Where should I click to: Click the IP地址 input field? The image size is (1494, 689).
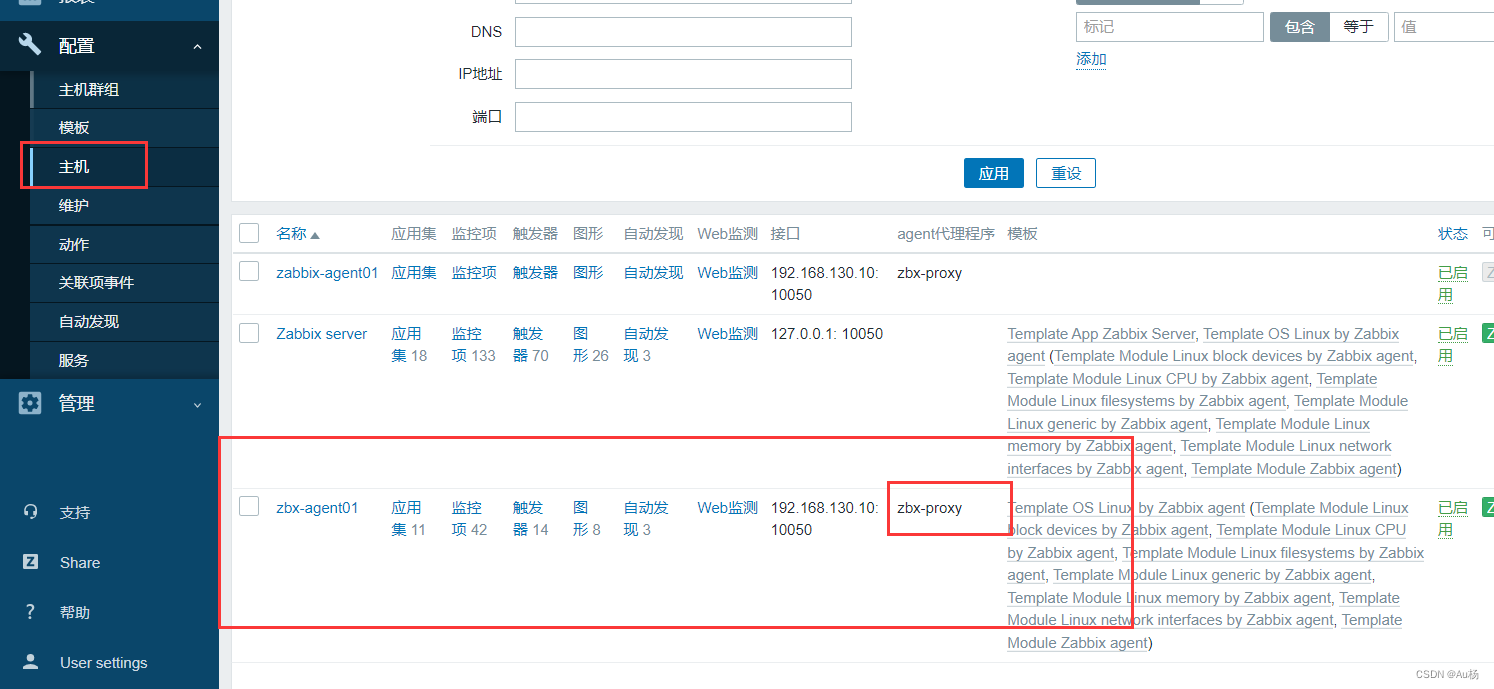[683, 74]
